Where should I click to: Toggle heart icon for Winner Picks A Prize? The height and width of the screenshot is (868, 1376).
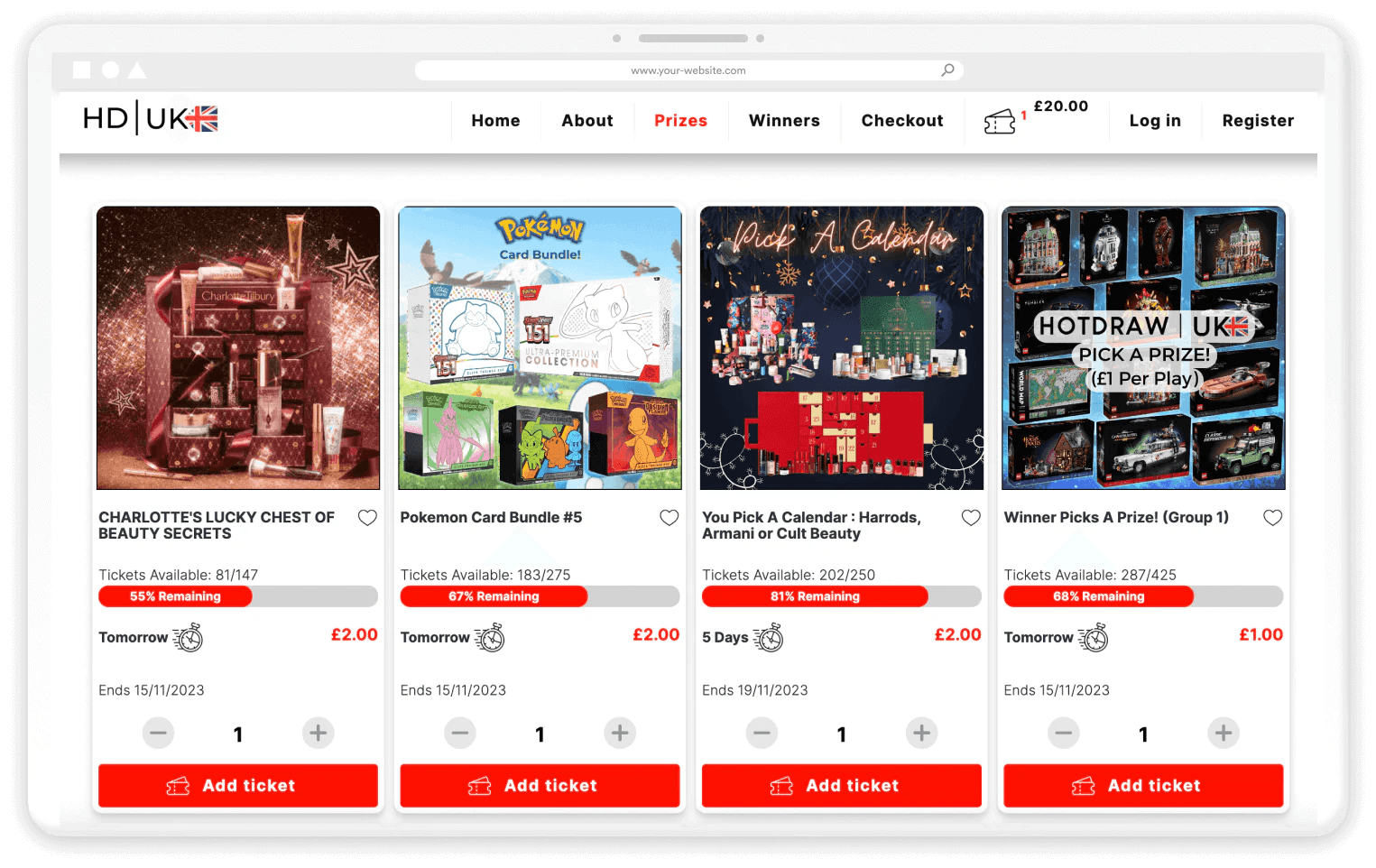click(1272, 518)
